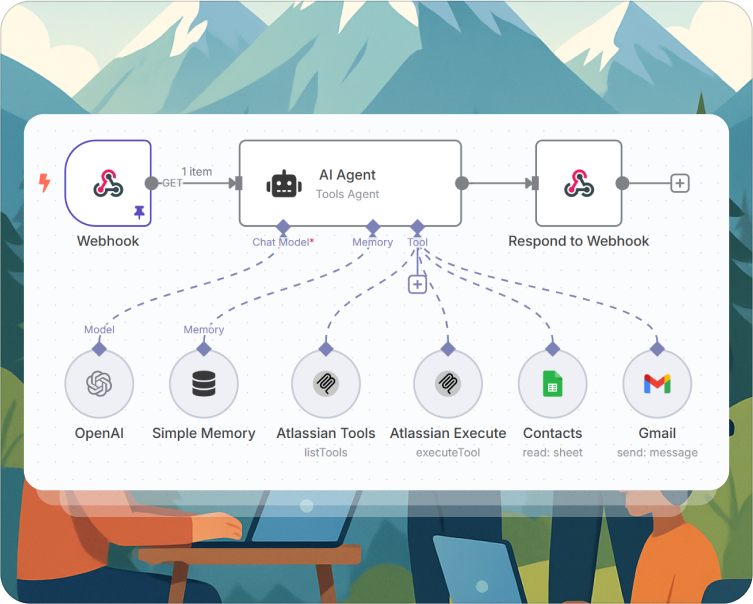This screenshot has height=604, width=753.
Task: Click the Chat Model connector diamond
Action: (283, 227)
